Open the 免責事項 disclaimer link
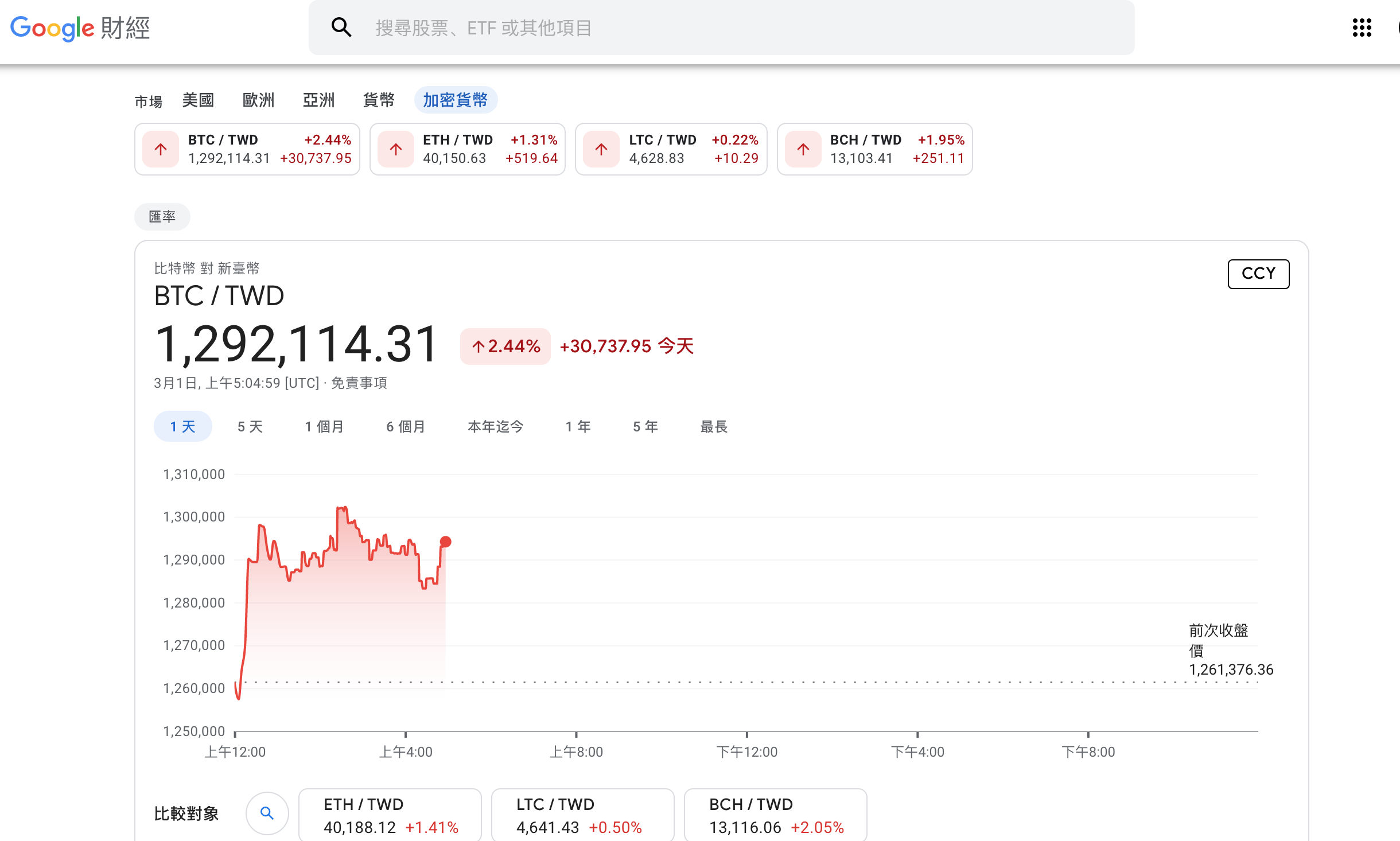Viewport: 1400px width, 841px height. point(359,383)
